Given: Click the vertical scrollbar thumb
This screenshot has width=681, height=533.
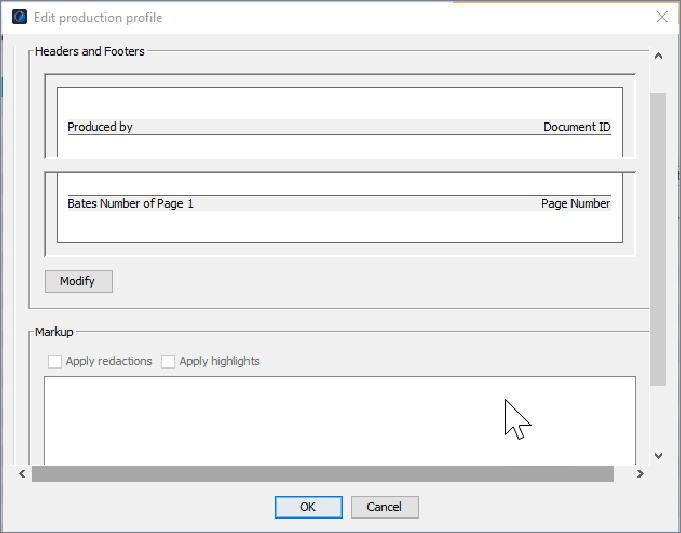Looking at the screenshot, I should pos(657,240).
